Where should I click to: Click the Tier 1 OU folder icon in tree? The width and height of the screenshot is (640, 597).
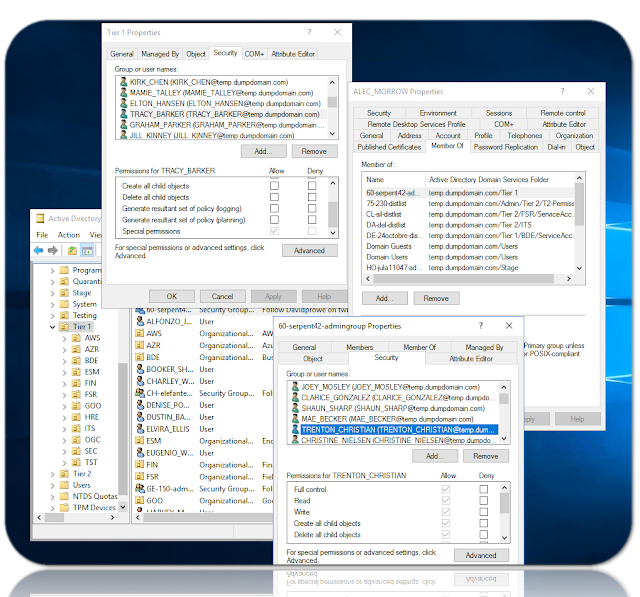pos(64,326)
